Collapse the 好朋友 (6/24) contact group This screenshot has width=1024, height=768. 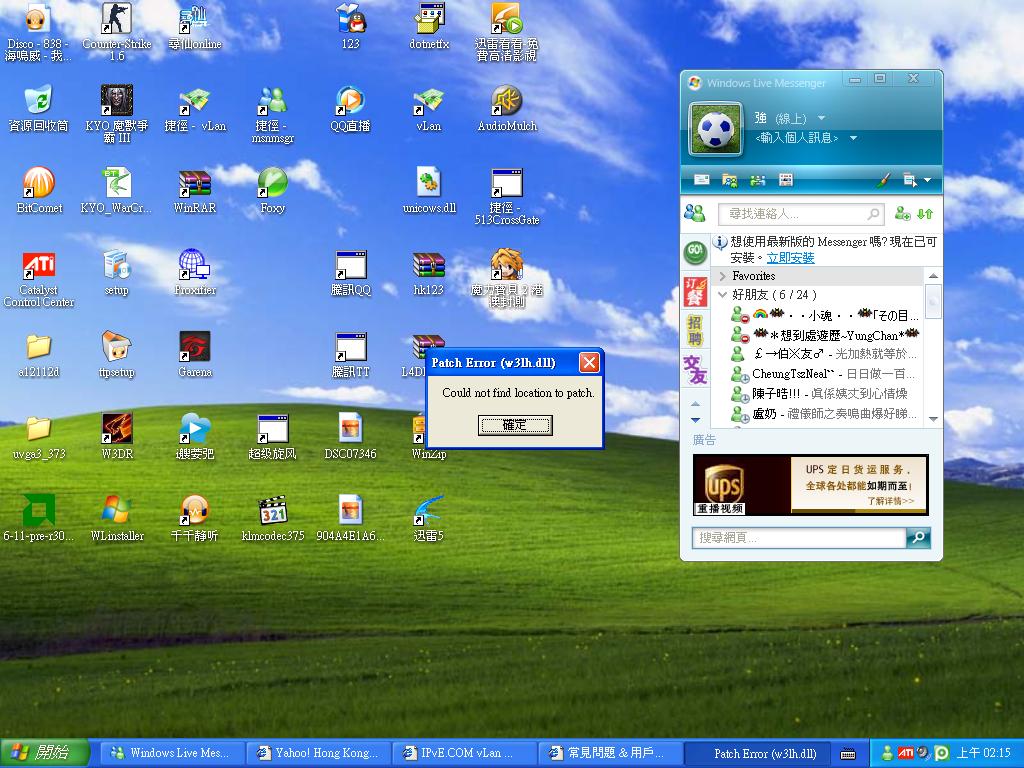click(722, 295)
